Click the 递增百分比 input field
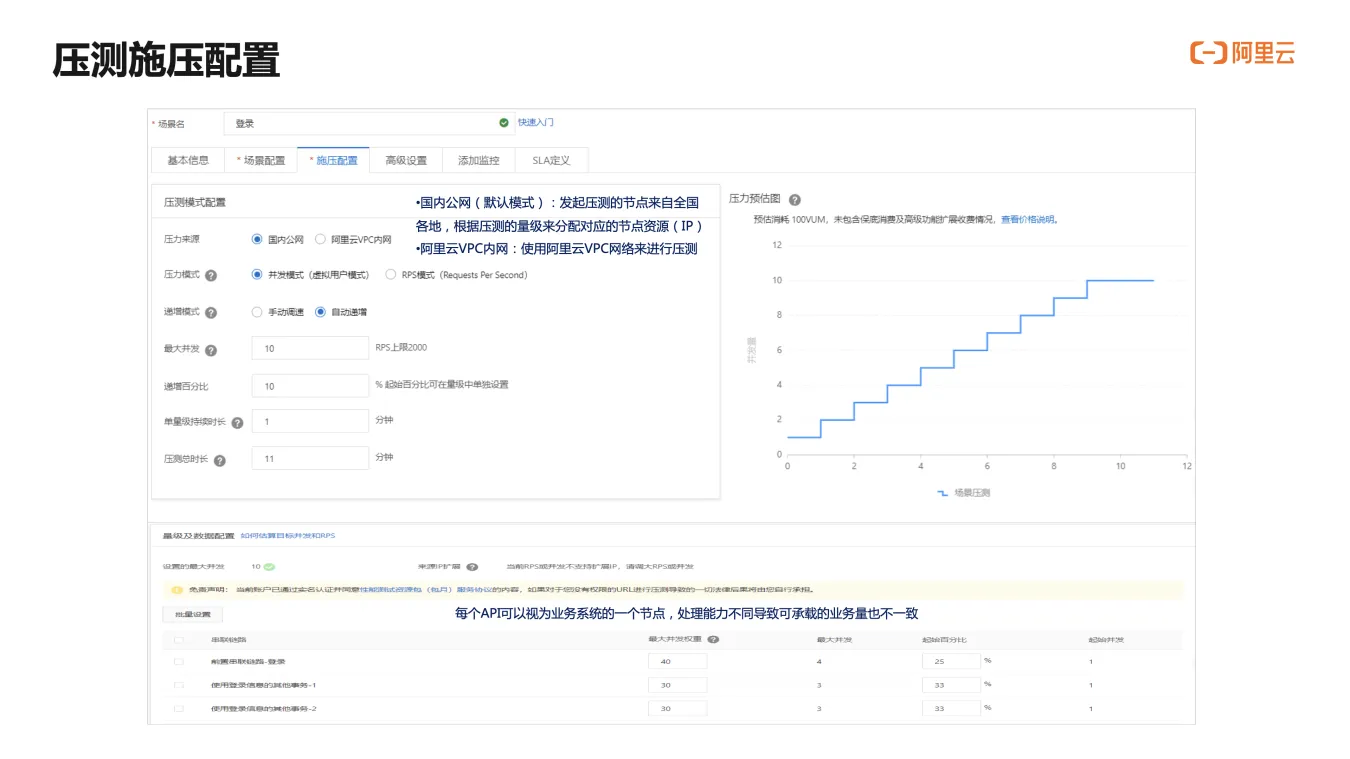 [x=310, y=386]
